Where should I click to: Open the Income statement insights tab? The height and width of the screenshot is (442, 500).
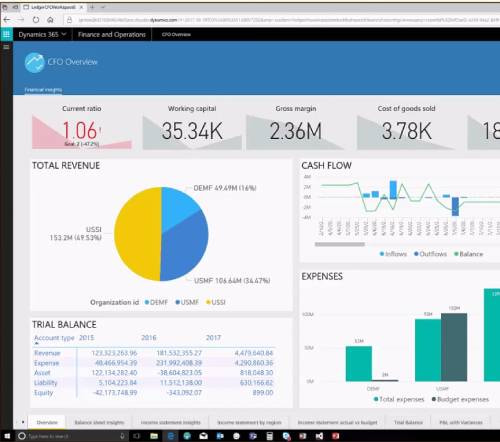coord(170,422)
